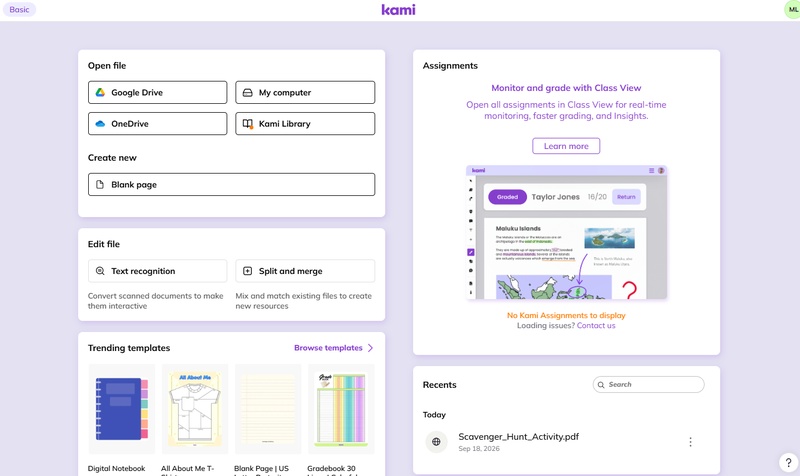Viewport: 800px width, 476px height.
Task: Click the Blank page document icon
Action: tap(100, 184)
